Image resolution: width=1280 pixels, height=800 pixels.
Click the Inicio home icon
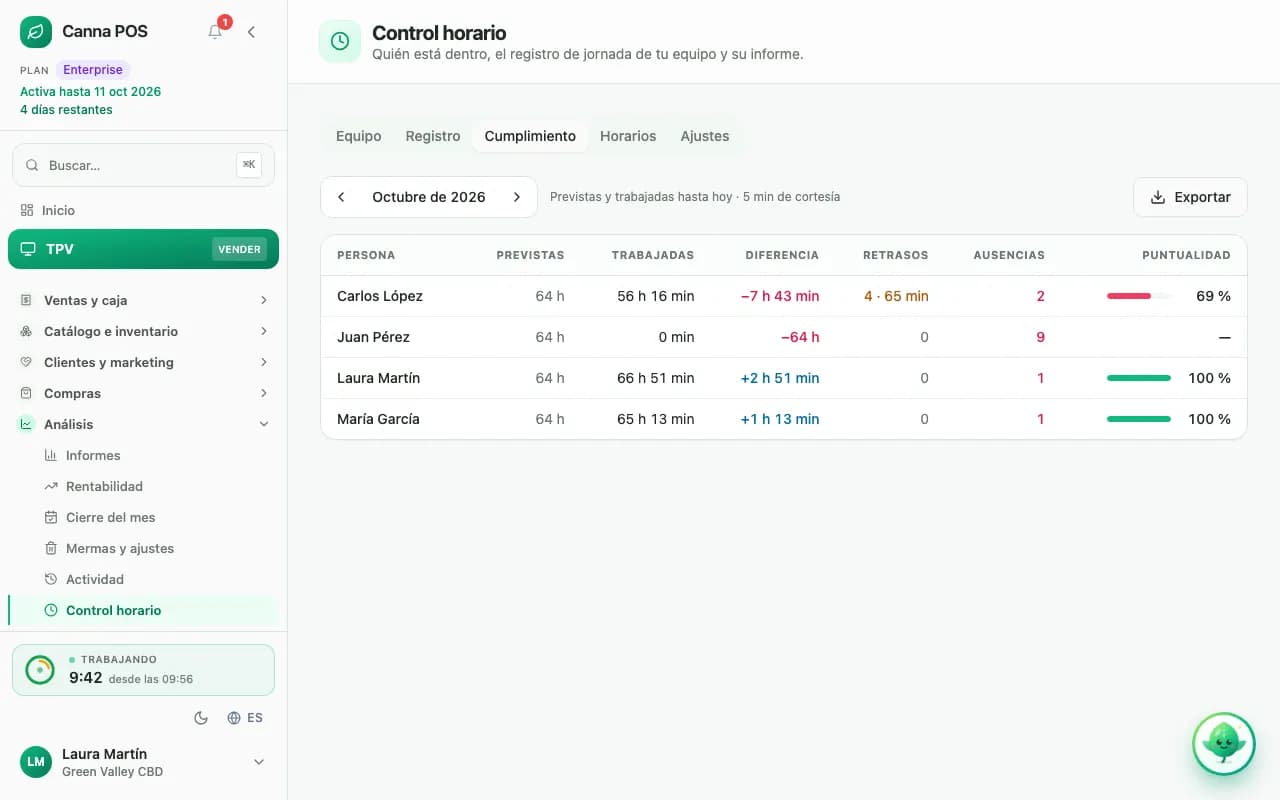[x=27, y=210]
